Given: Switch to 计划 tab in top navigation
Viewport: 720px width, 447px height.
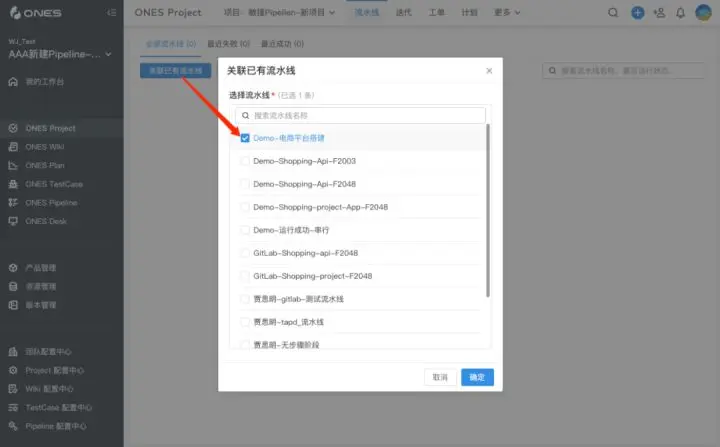Looking at the screenshot, I should [x=469, y=12].
